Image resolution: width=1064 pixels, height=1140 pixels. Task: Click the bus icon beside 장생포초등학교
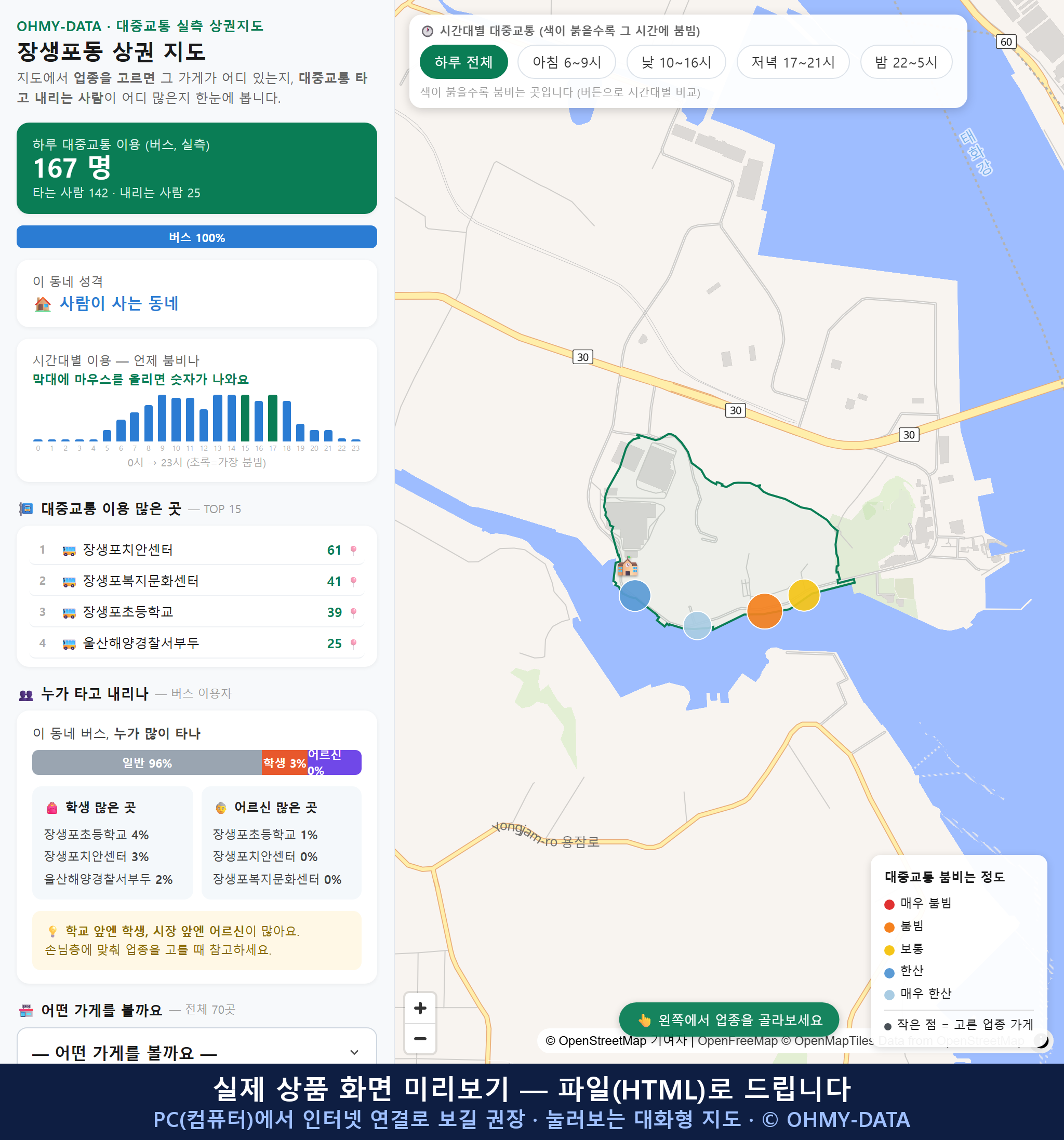(x=69, y=613)
